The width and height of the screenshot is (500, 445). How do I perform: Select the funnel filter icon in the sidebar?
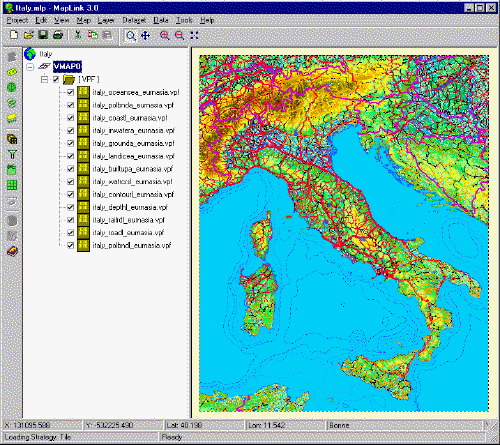[12, 154]
